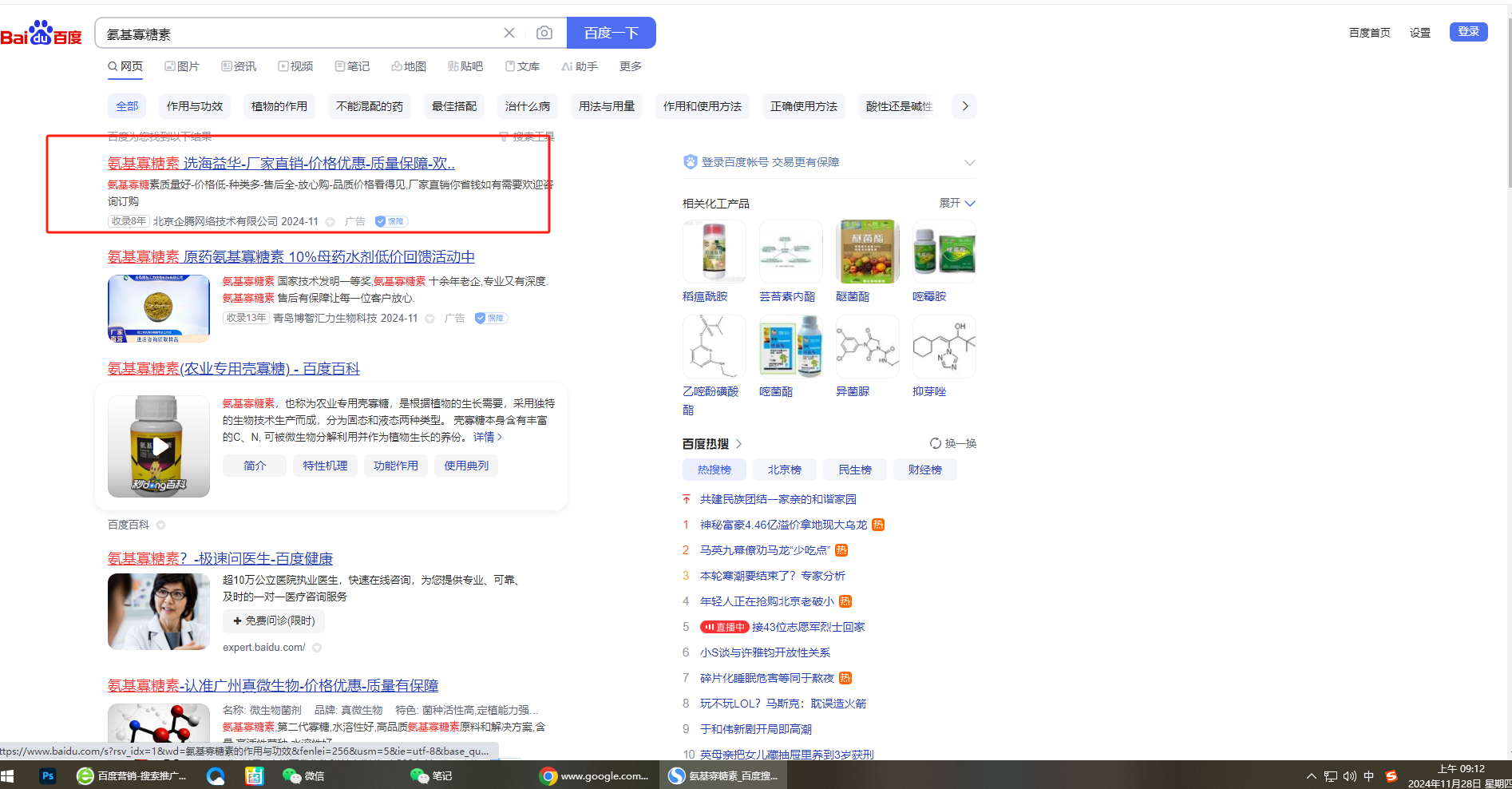Open the 嘧菌酯 product image

pyautogui.click(x=791, y=347)
